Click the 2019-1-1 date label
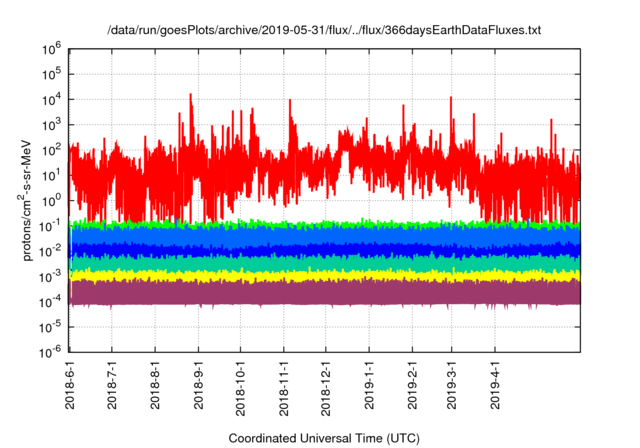 (369, 384)
